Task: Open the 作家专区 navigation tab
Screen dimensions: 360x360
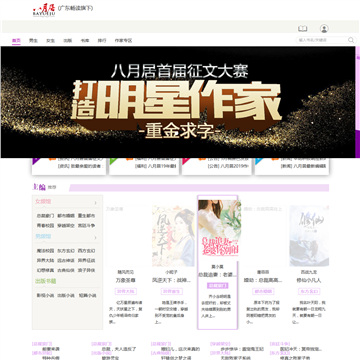Action: (123, 40)
